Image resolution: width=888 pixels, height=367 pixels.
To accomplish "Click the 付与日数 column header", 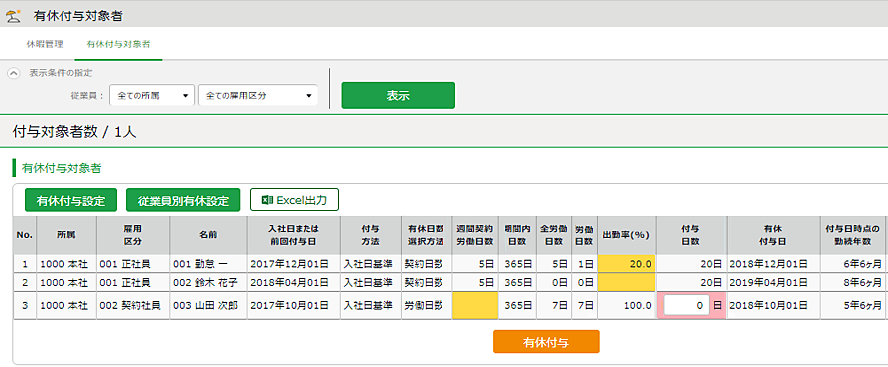I will (691, 236).
